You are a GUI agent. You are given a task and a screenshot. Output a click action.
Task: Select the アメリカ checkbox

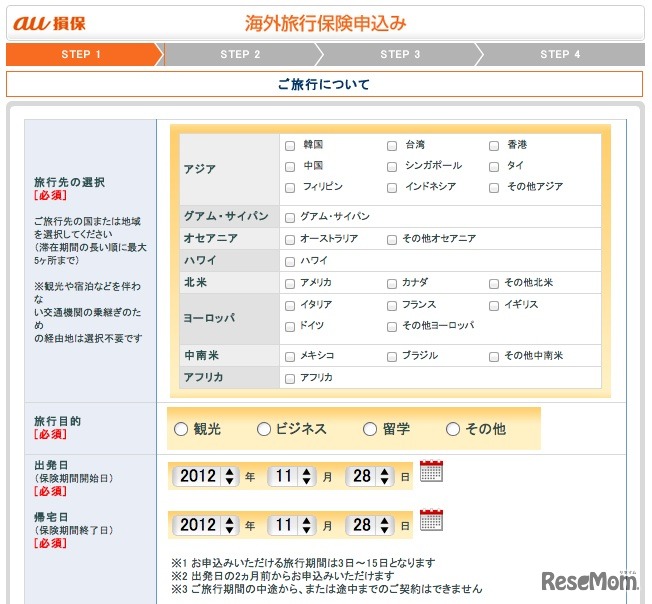coord(290,284)
